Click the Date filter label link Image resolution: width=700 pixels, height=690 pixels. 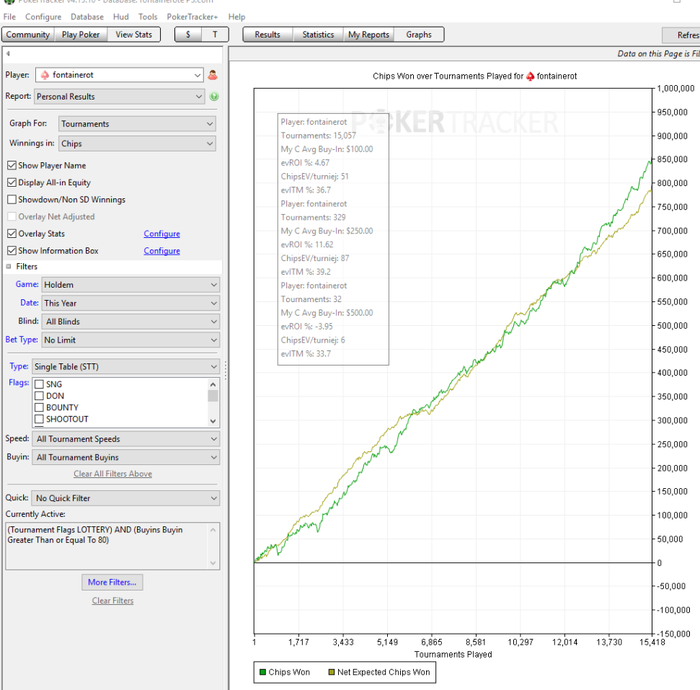point(29,303)
